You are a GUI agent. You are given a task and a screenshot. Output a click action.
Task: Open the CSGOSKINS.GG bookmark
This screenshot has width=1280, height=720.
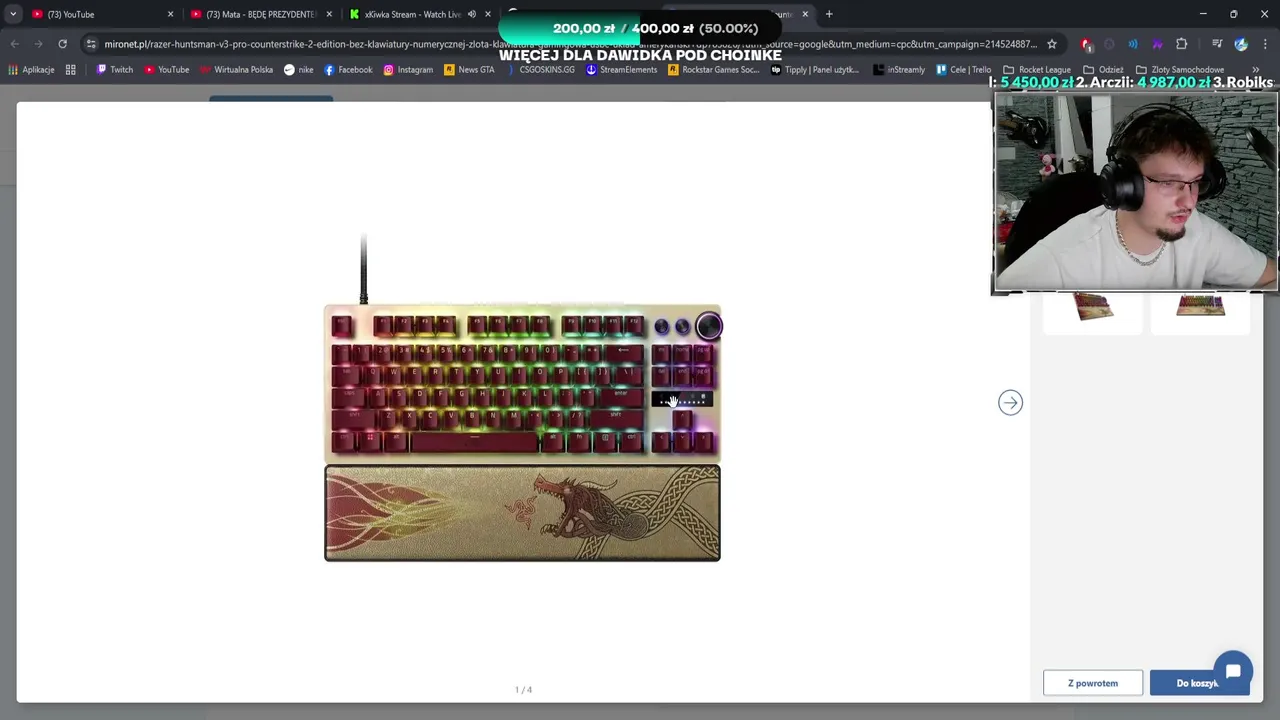tap(540, 70)
